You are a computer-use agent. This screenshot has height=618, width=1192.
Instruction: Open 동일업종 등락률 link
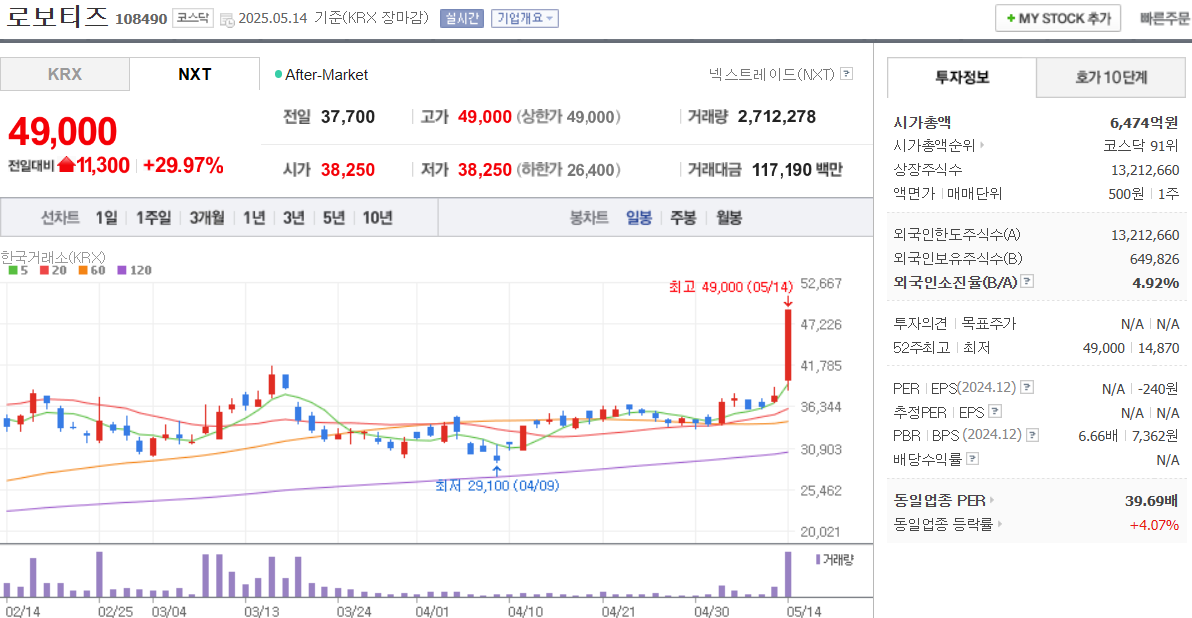pyautogui.click(x=947, y=525)
